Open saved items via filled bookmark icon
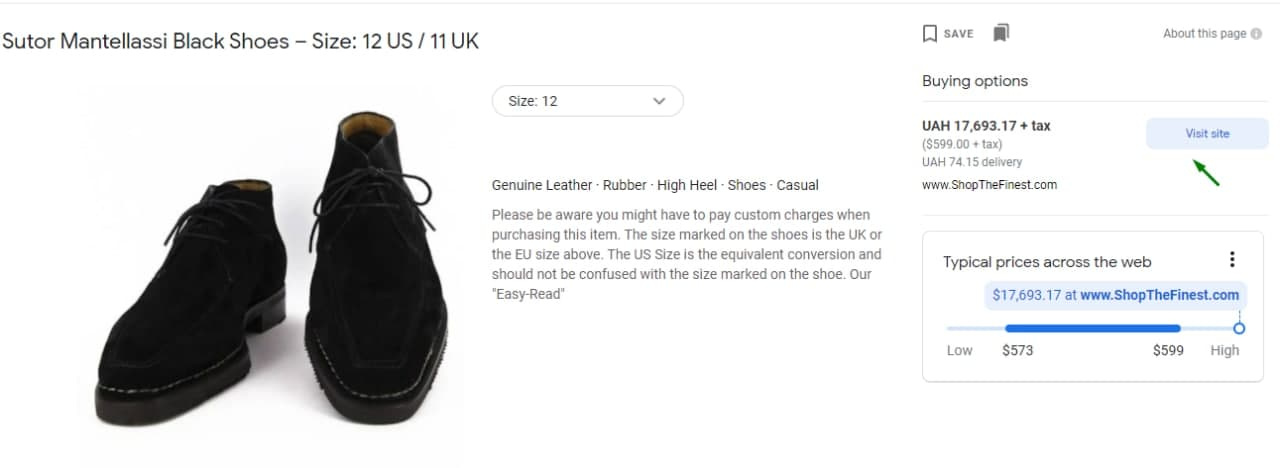This screenshot has height=468, width=1280. tap(1001, 33)
